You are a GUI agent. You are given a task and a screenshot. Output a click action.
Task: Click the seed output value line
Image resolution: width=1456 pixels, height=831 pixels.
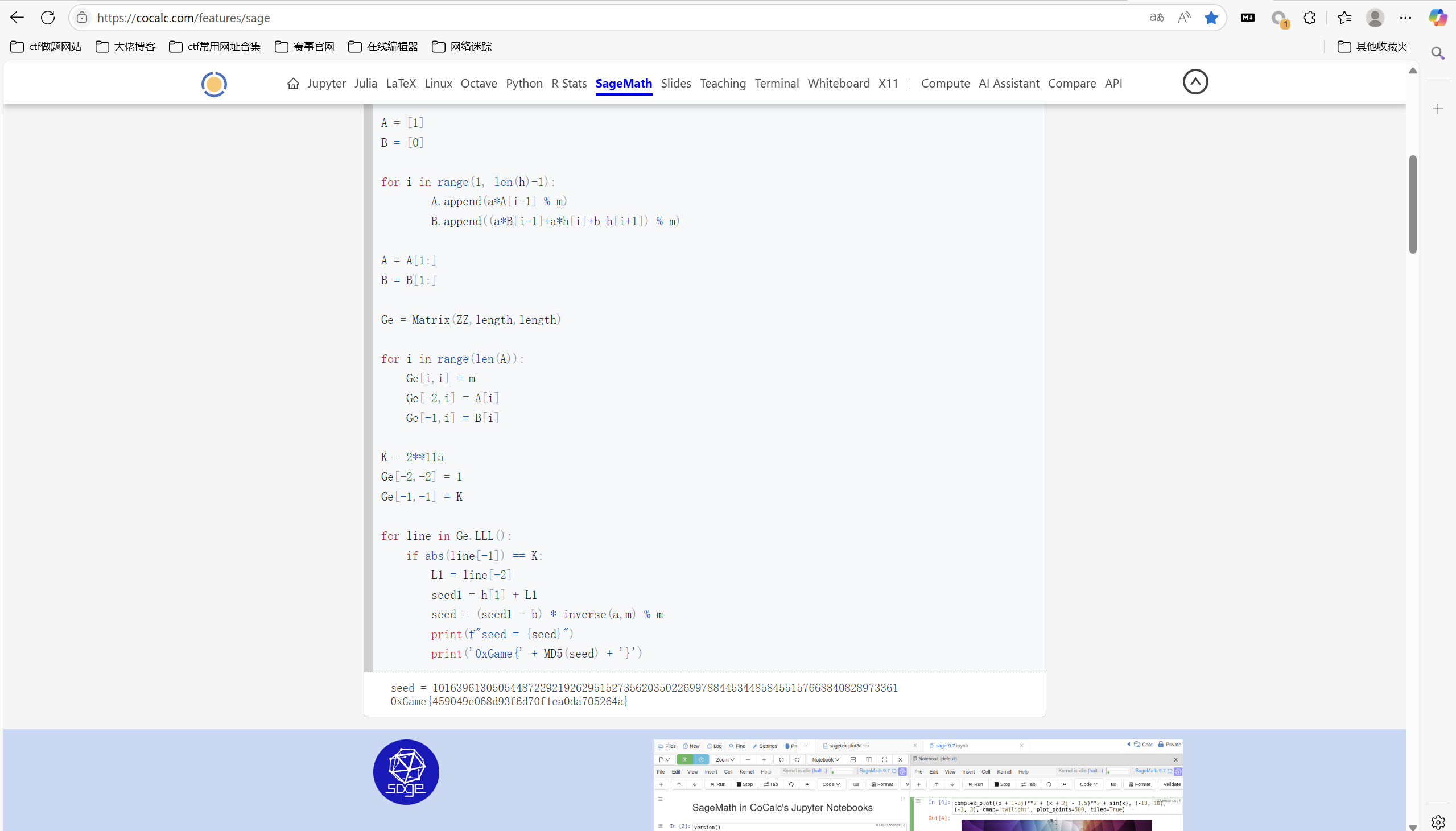(644, 688)
